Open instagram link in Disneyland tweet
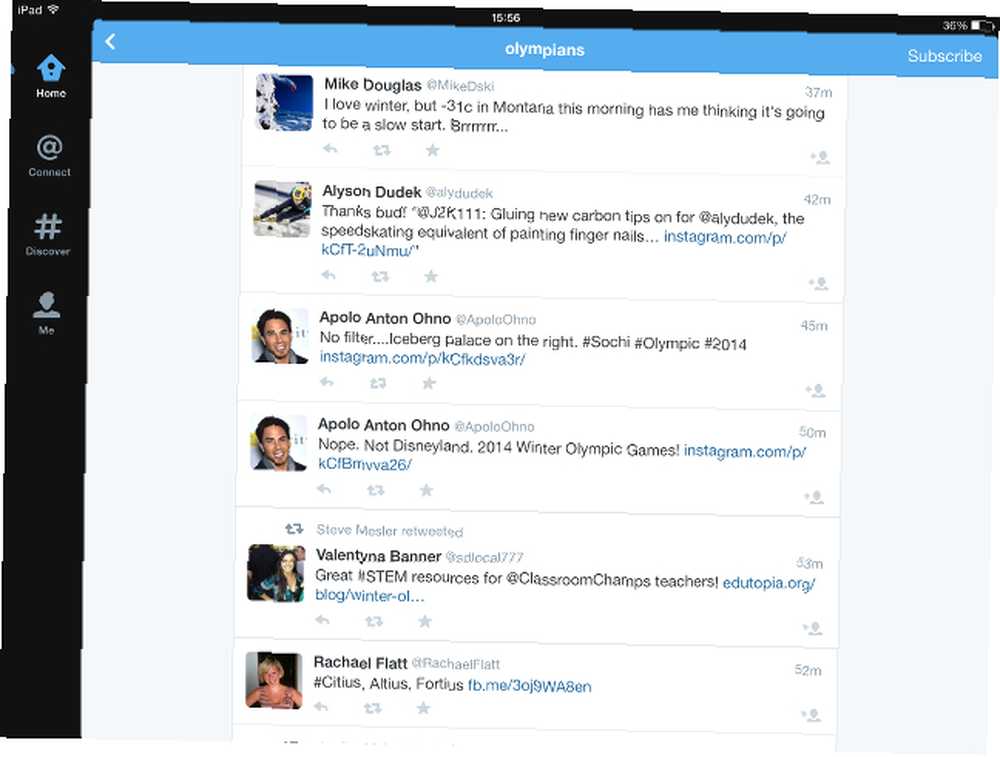 745,452
